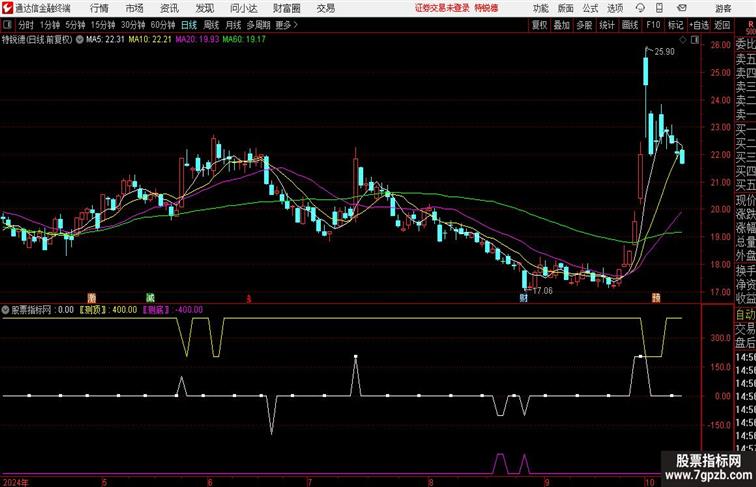Click the 自动 label in side panel
Screen dimensions: 756x487
[x=745, y=315]
